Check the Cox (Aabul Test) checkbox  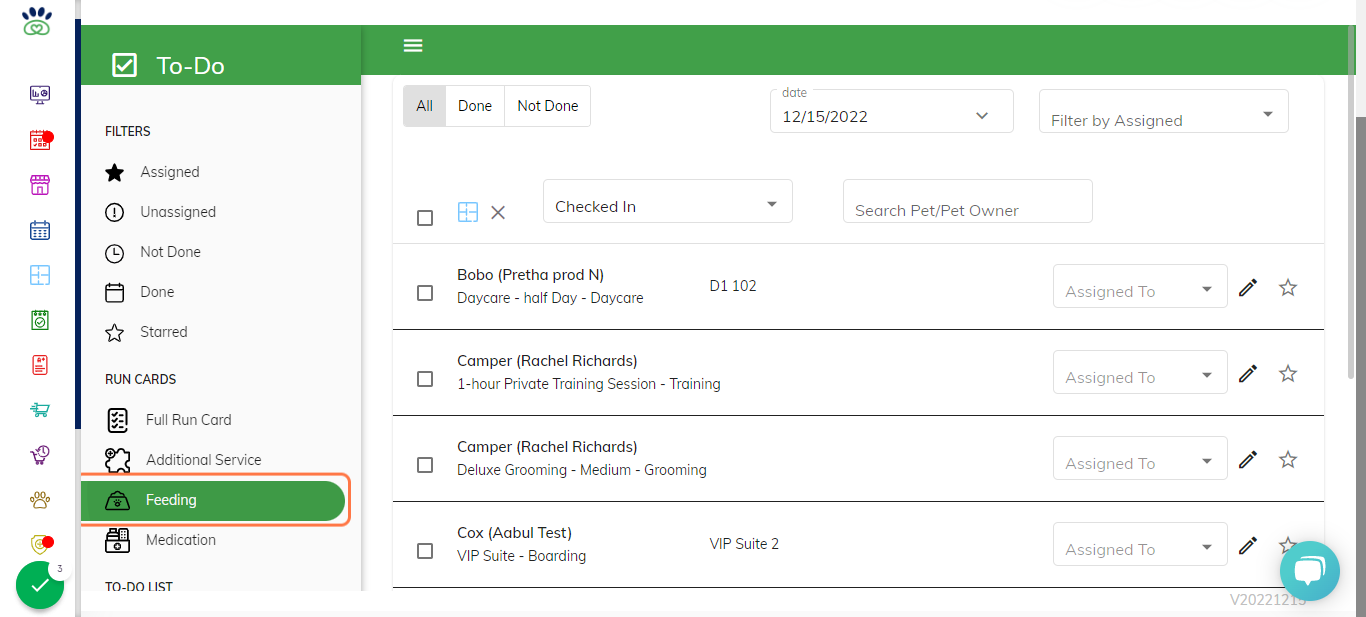point(425,551)
